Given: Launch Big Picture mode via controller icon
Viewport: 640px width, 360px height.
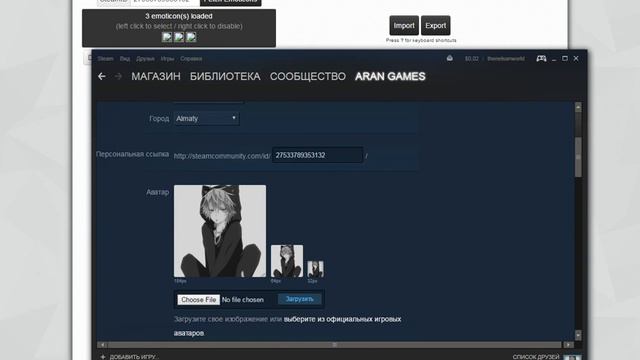Looking at the screenshot, I should pos(541,58).
